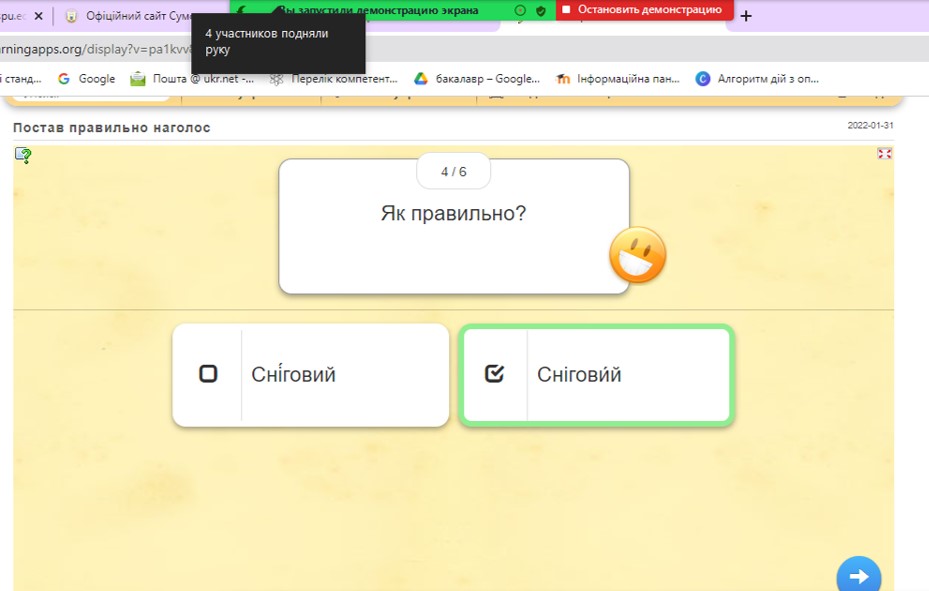Viewport: 929px width, 591px height.
Task: Toggle fullscreen with the red expand icon
Action: click(884, 153)
